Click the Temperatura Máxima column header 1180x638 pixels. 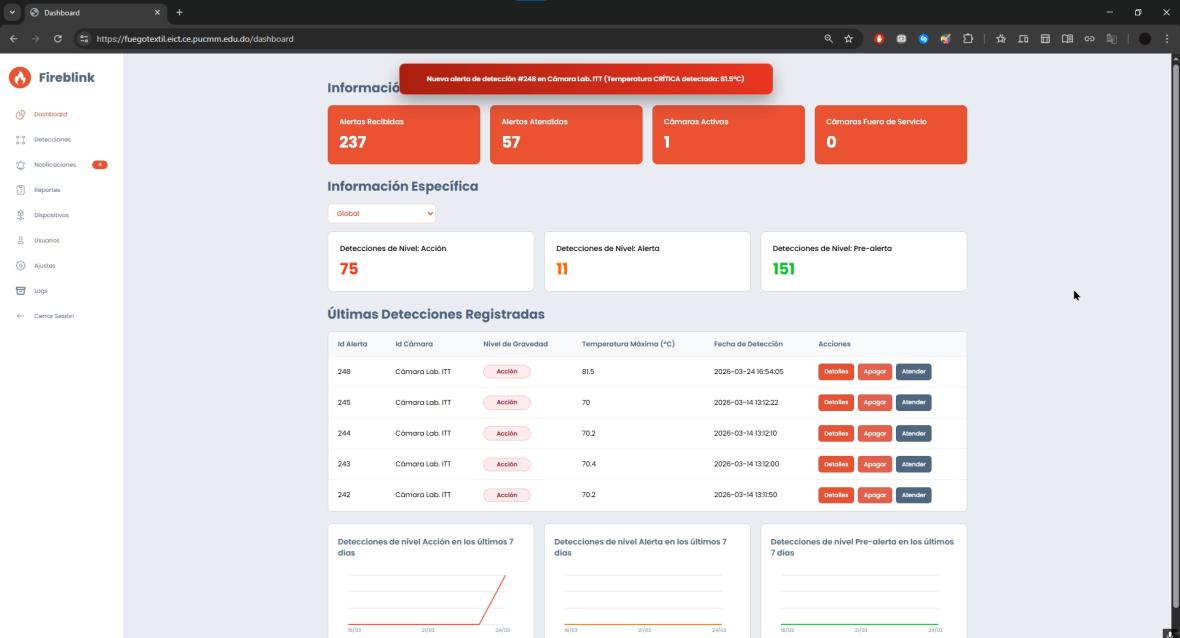628,344
